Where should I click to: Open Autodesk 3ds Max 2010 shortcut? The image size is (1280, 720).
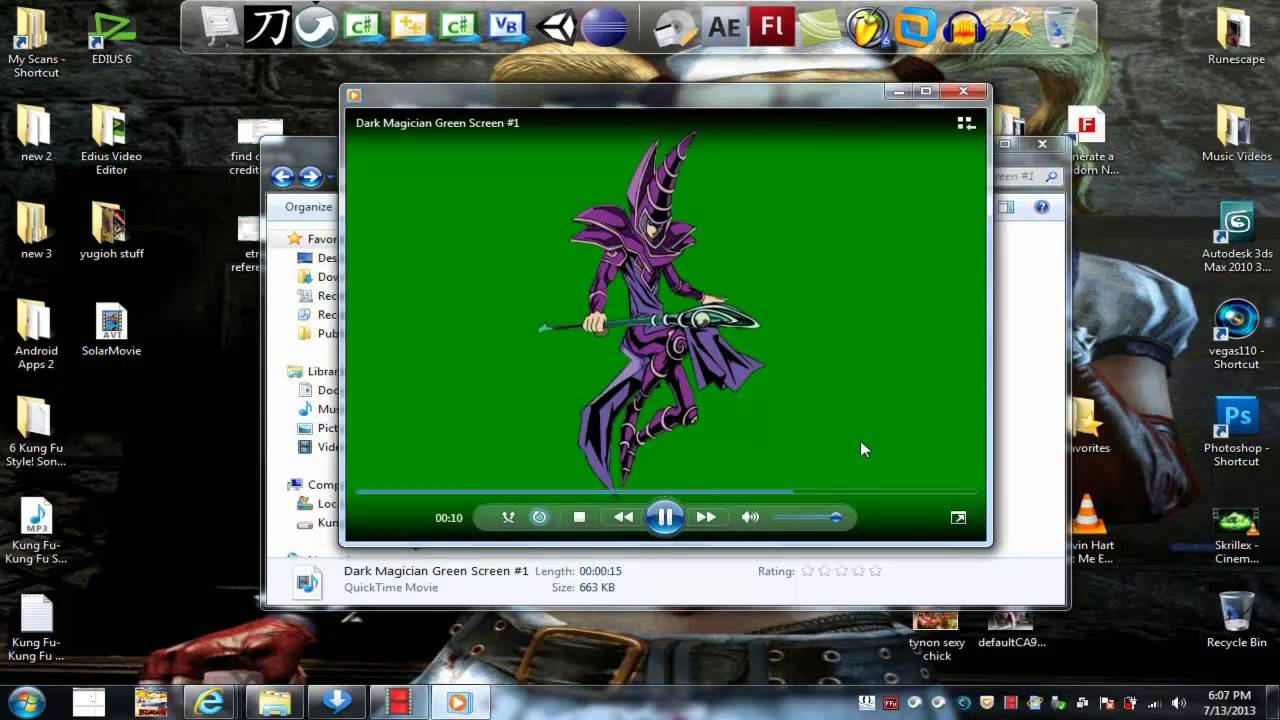click(1236, 237)
